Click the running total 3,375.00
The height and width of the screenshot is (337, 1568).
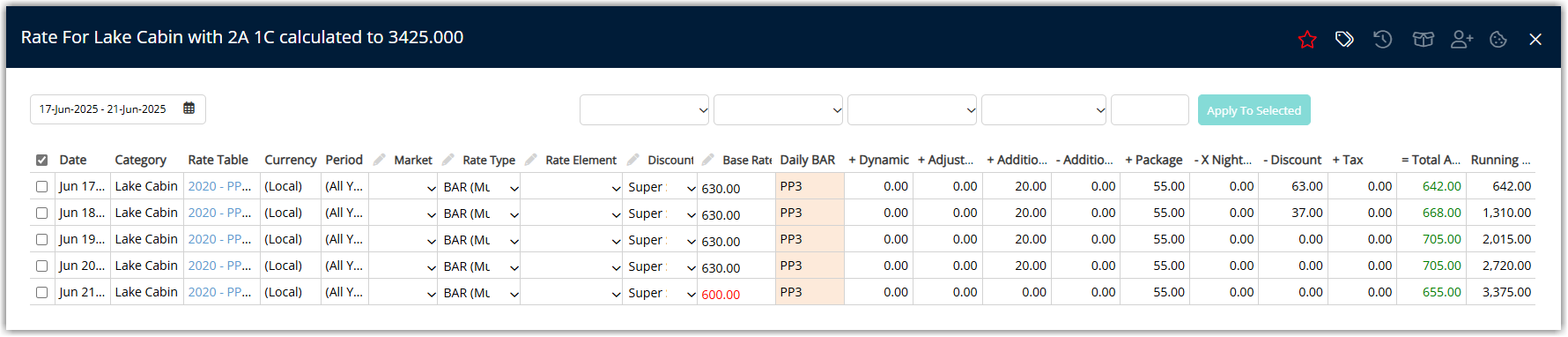point(1506,292)
